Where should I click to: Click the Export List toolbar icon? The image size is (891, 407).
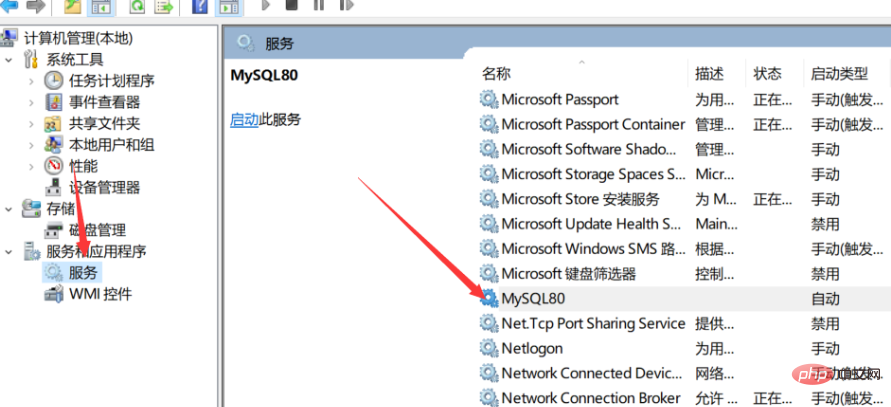pyautogui.click(x=164, y=6)
